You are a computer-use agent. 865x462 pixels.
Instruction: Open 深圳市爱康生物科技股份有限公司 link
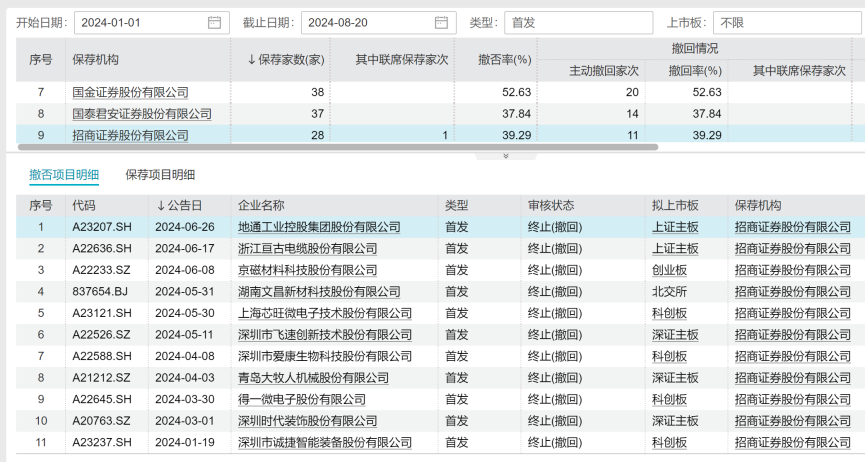(325, 356)
